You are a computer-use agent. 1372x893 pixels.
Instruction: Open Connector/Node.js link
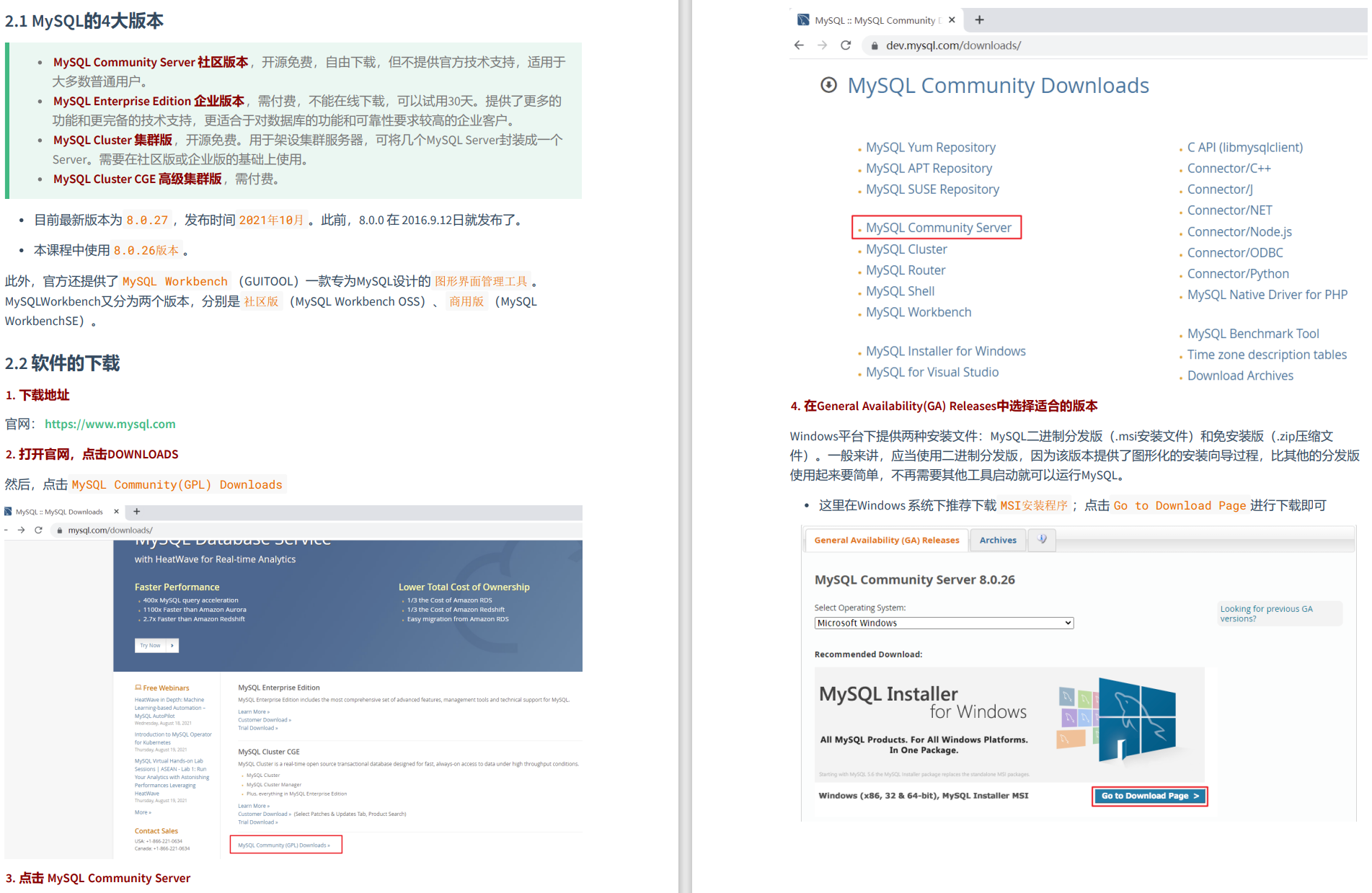(1239, 231)
